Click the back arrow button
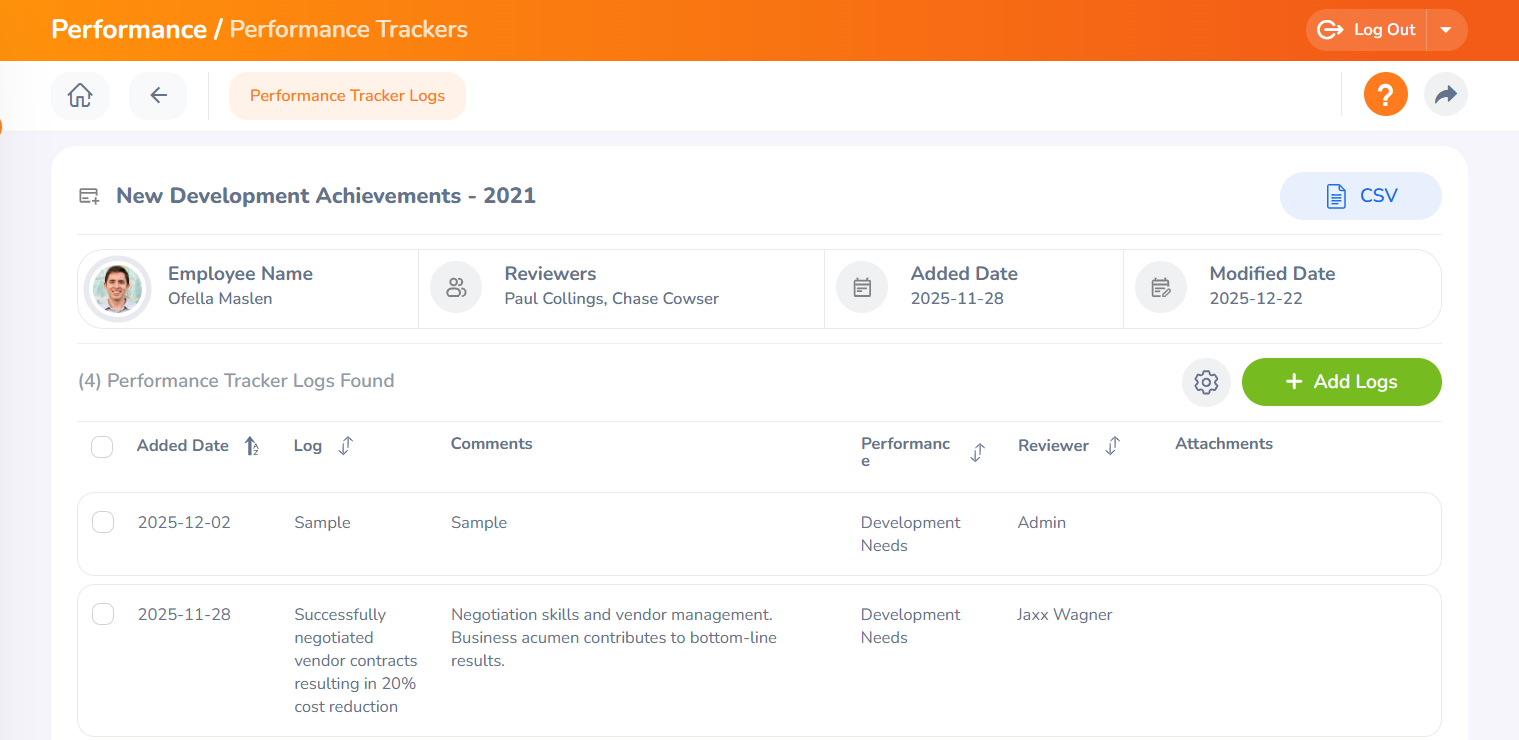The image size is (1519, 740). pyautogui.click(x=158, y=96)
